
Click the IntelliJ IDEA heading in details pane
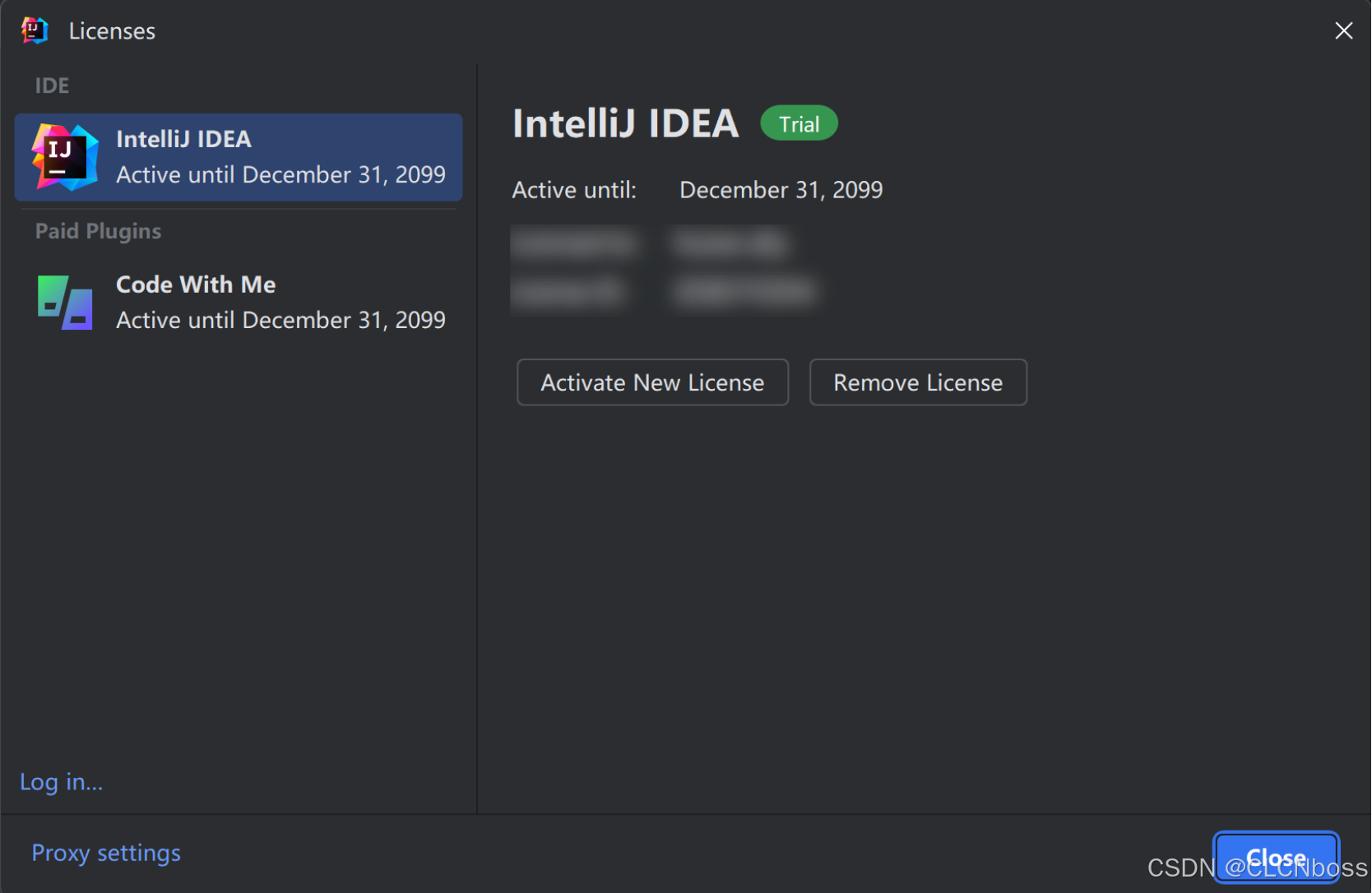625,123
